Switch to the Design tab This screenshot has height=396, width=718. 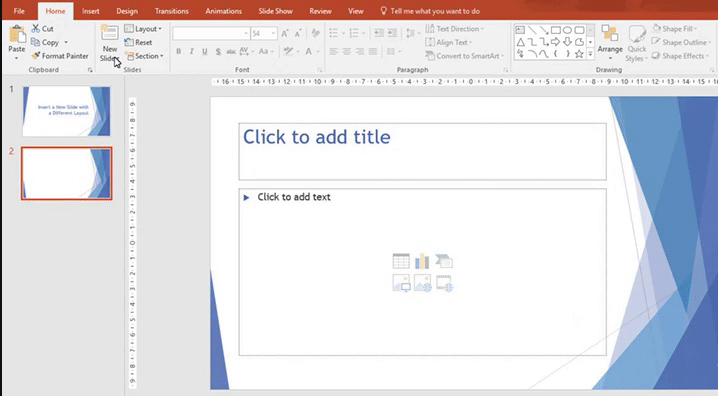[127, 11]
